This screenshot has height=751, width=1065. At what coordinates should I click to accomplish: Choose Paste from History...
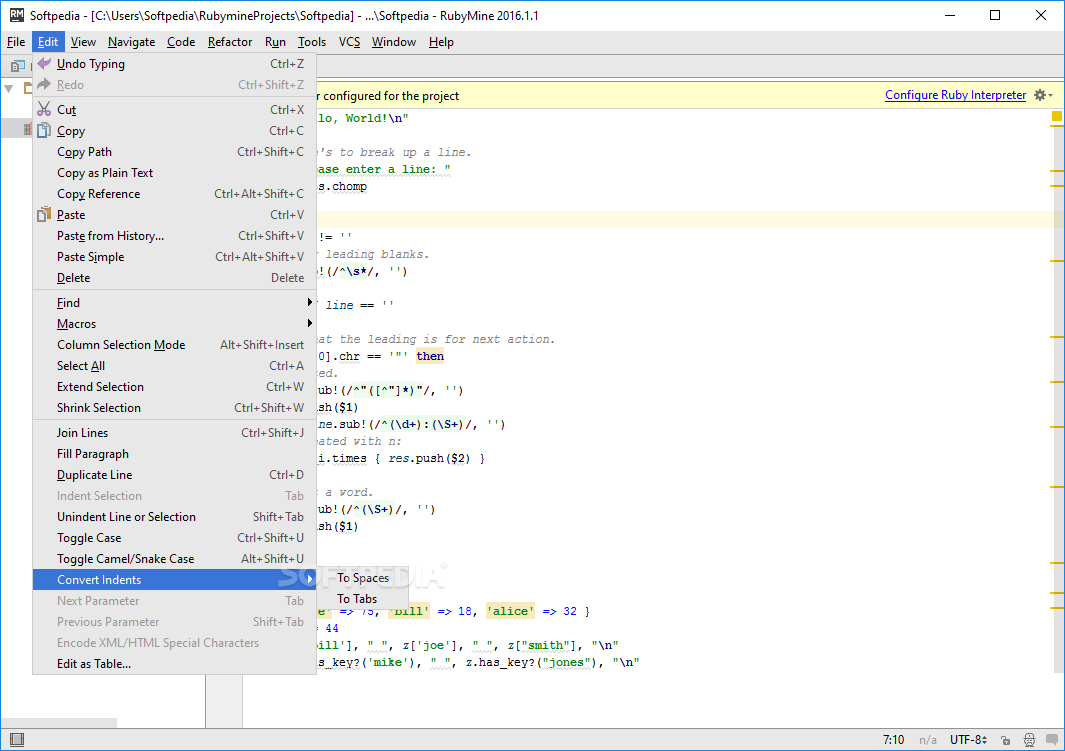(174, 236)
